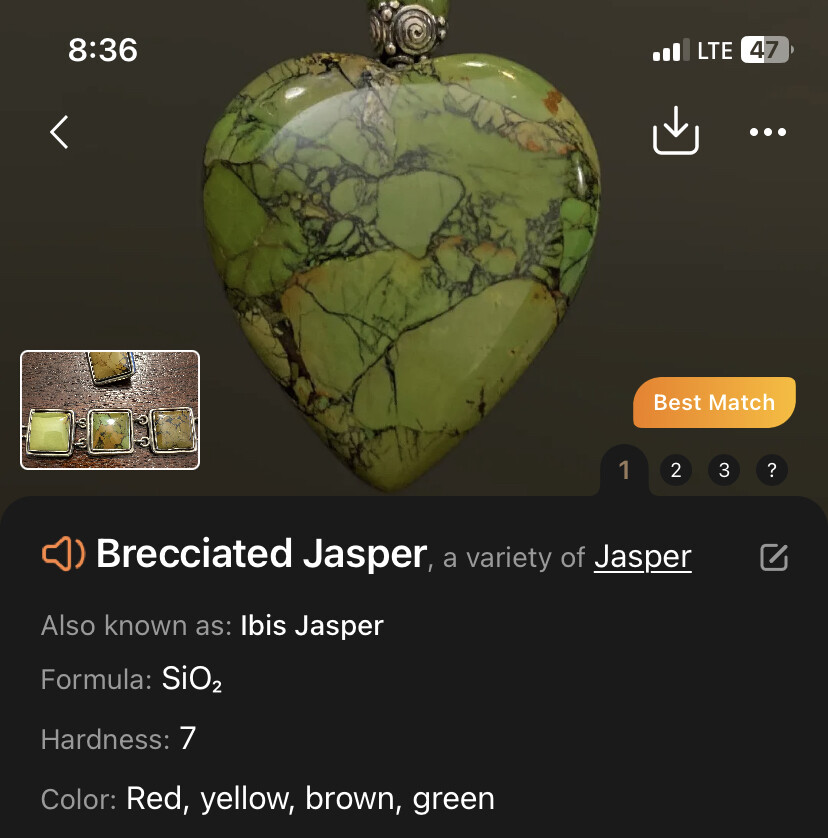Switch to match result 3
Viewport: 828px width, 838px height.
724,470
